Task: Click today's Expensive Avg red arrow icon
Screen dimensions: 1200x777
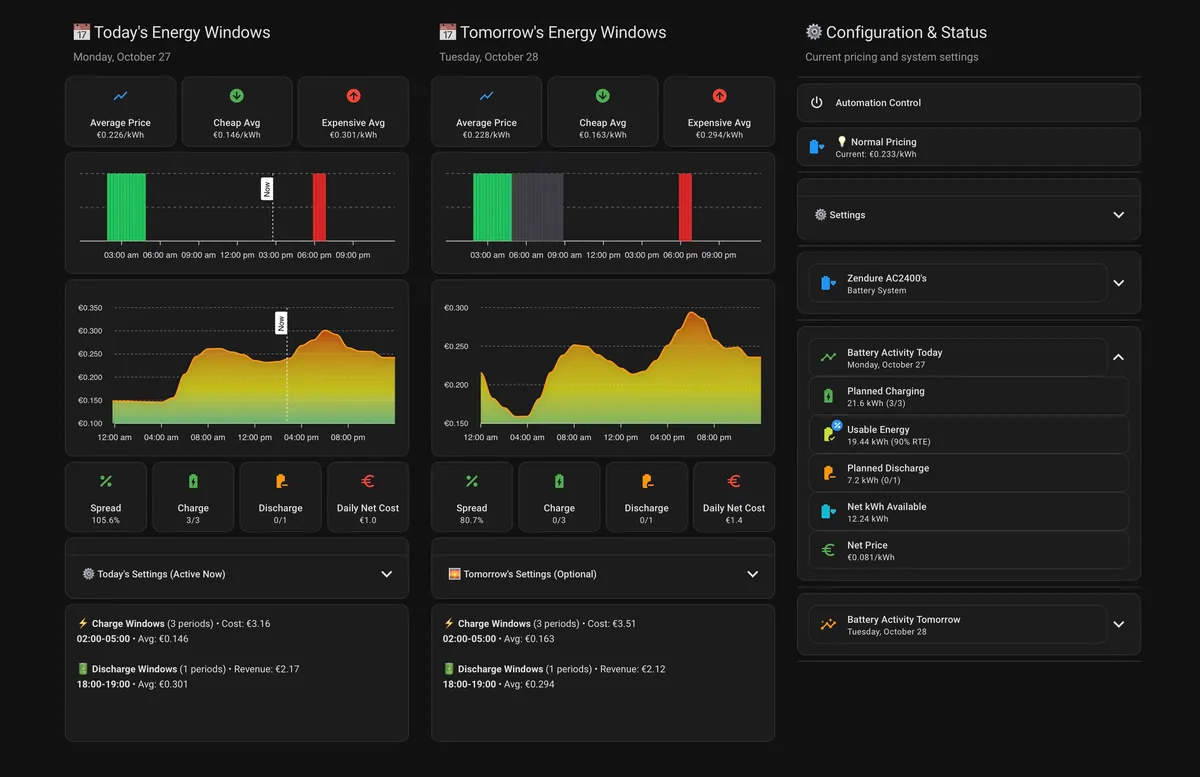Action: [353, 96]
